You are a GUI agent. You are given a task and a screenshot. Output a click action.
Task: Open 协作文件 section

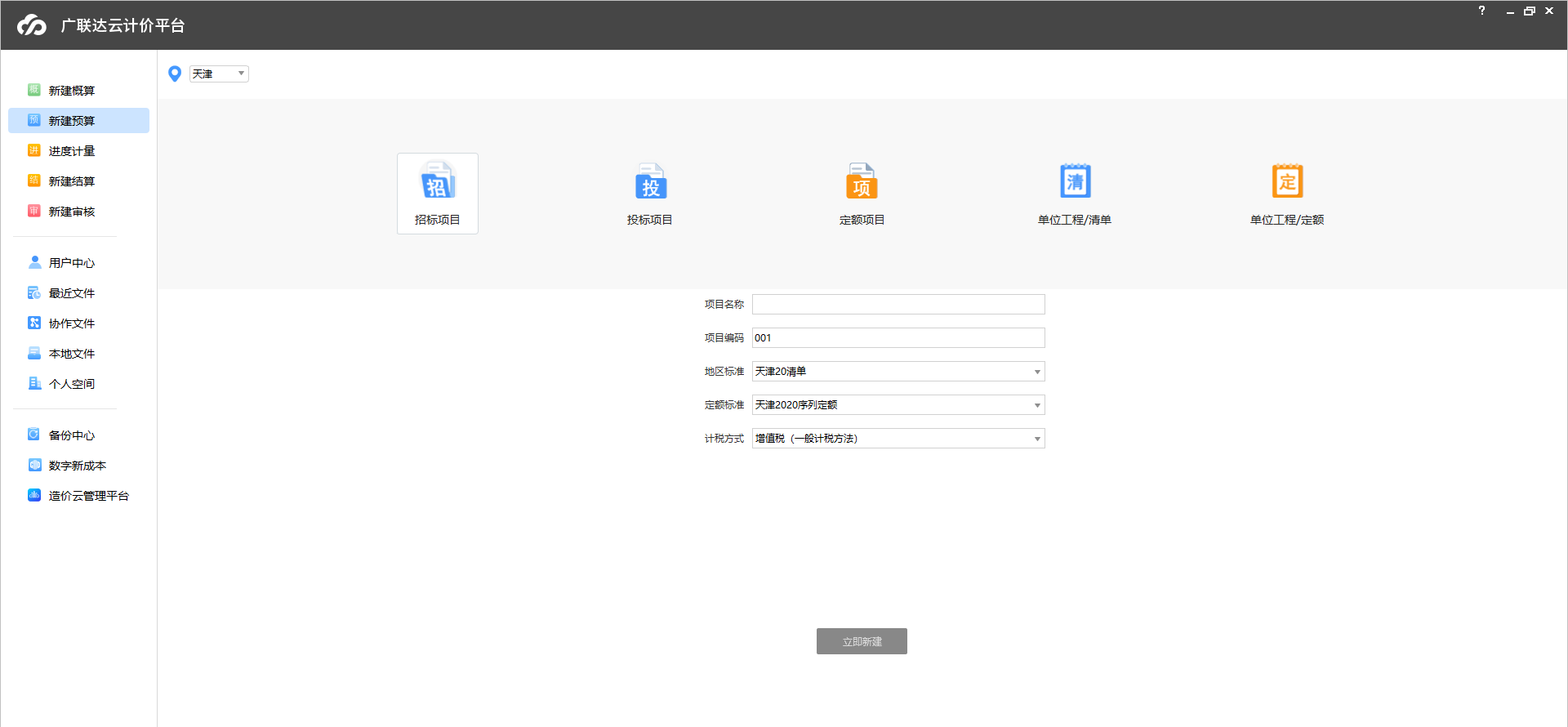click(78, 323)
